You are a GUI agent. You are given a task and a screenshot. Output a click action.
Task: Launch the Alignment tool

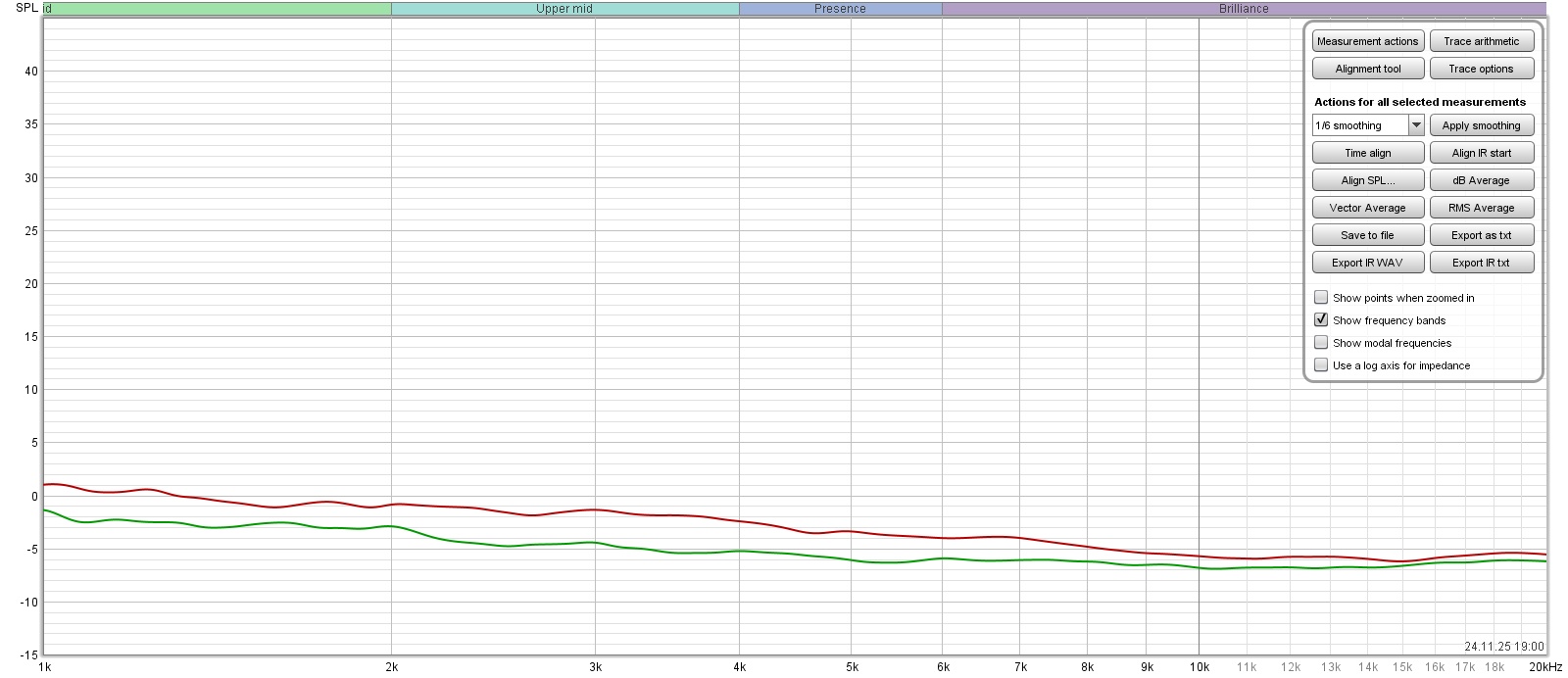click(1368, 69)
